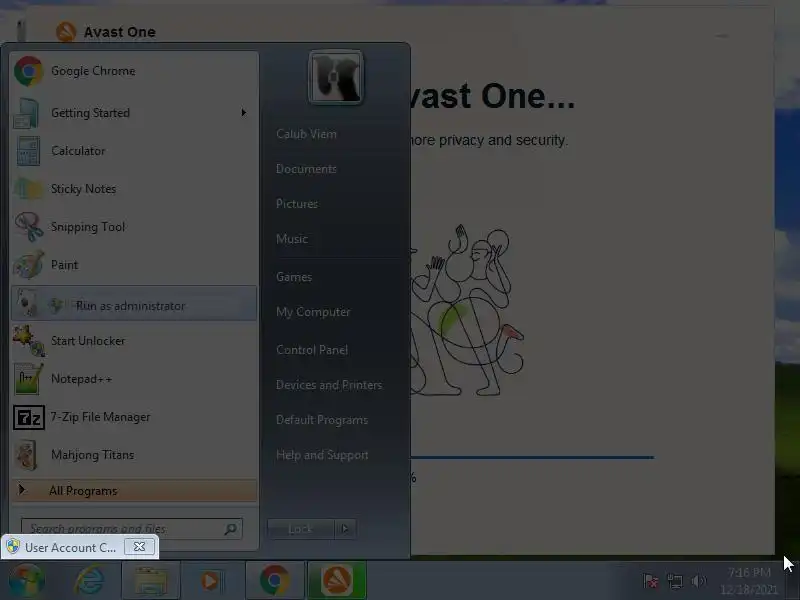The height and width of the screenshot is (600, 800).
Task: Expand the Getting Started submenu arrow
Action: 243,112
